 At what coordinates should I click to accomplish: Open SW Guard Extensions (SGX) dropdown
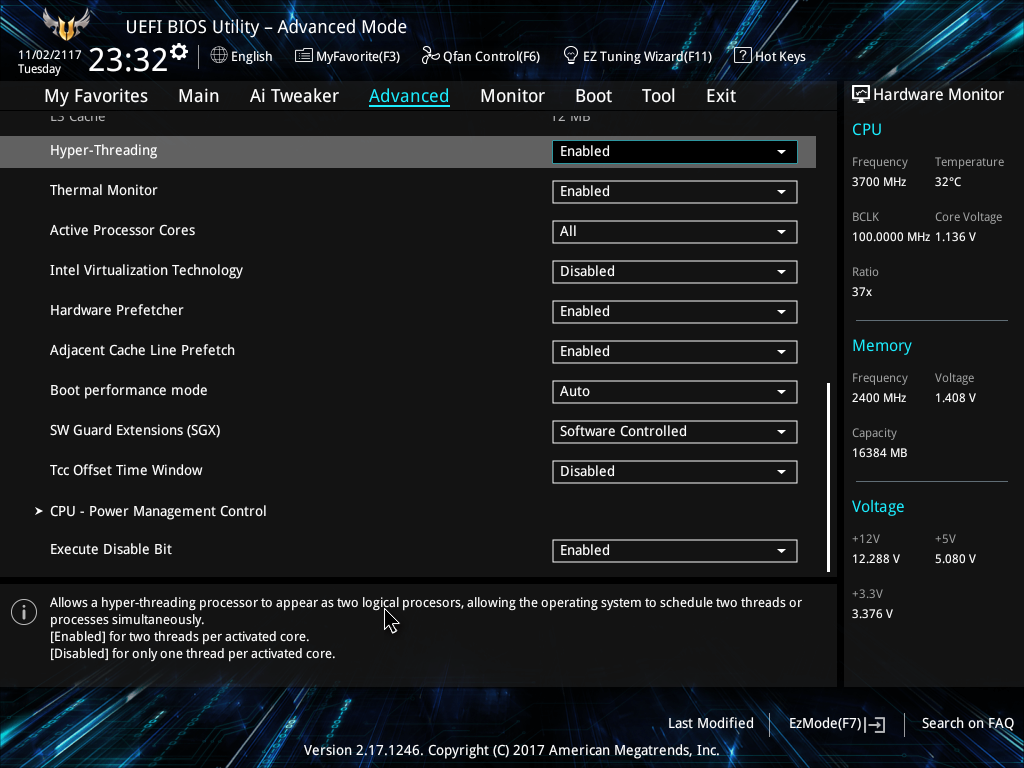tap(675, 431)
